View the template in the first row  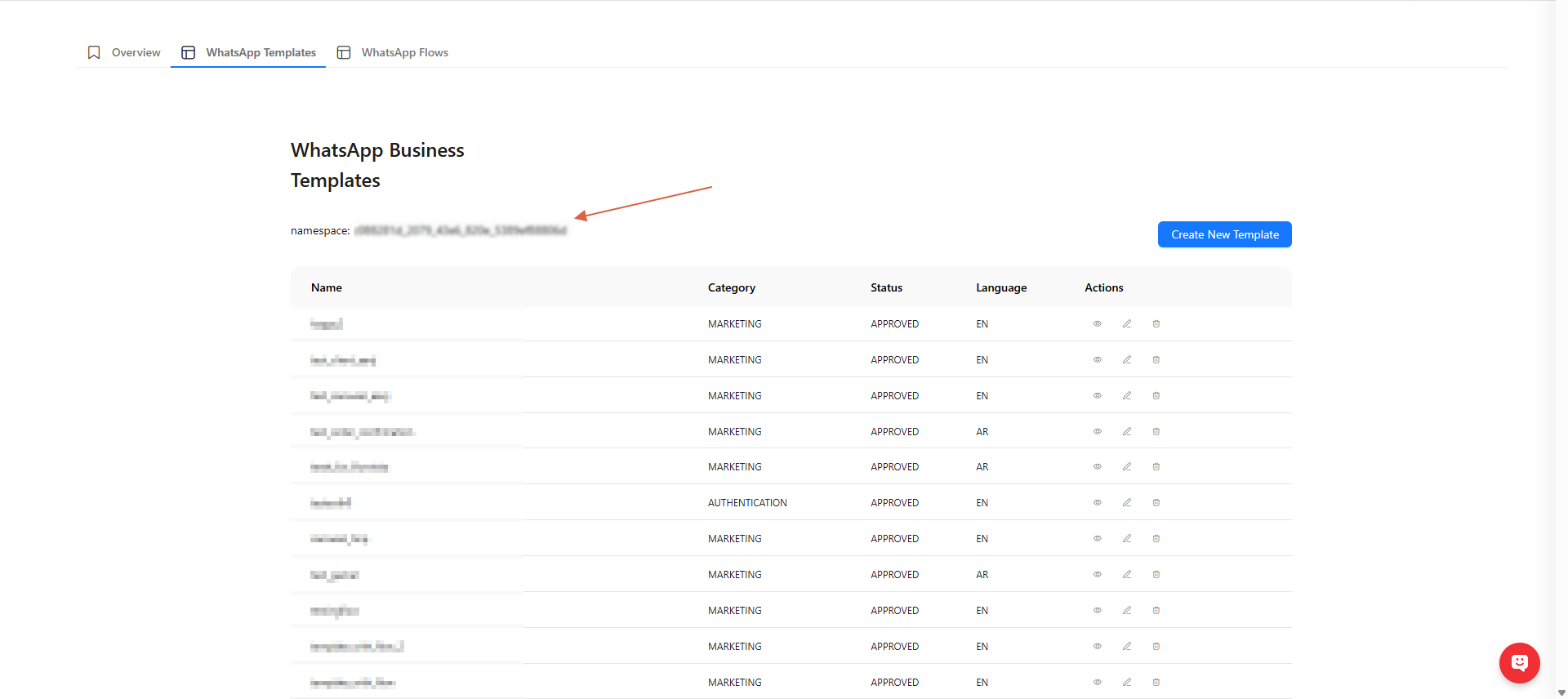[1098, 324]
